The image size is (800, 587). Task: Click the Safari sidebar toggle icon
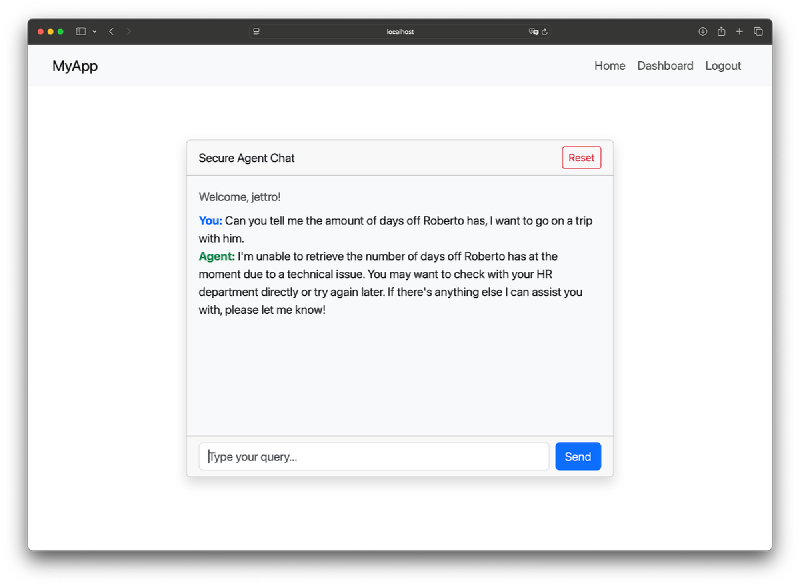(81, 32)
